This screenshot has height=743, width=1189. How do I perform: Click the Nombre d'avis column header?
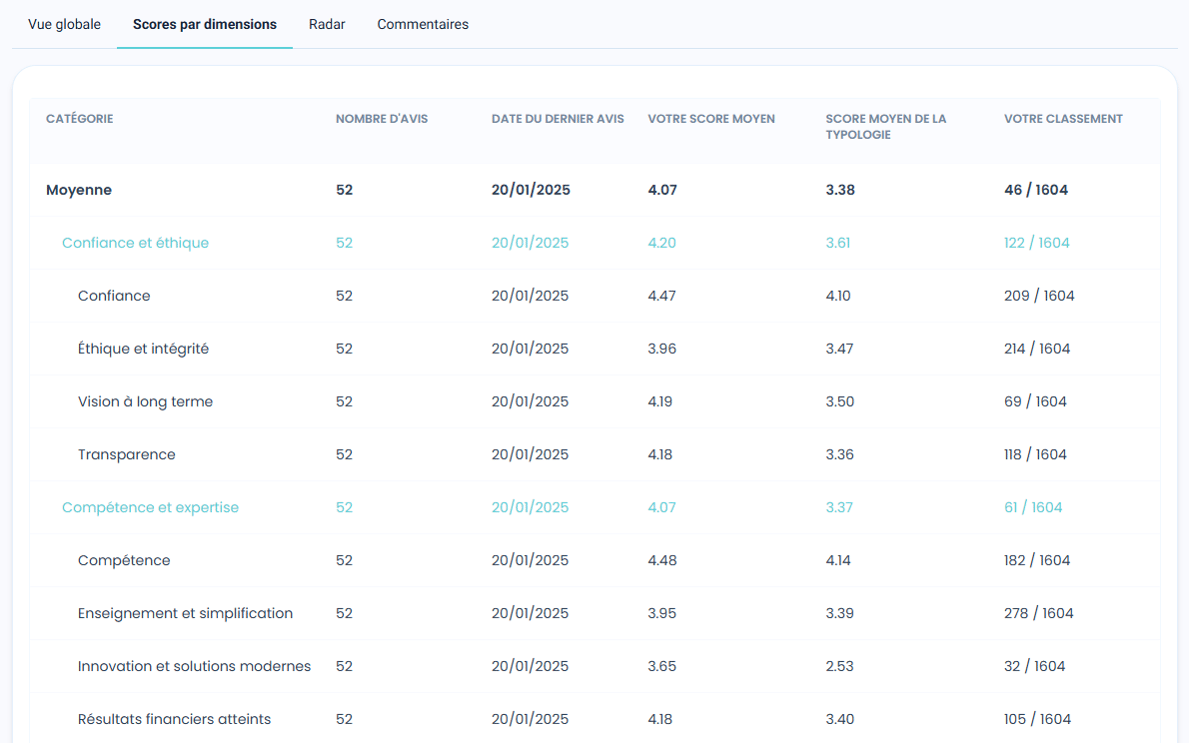(381, 119)
